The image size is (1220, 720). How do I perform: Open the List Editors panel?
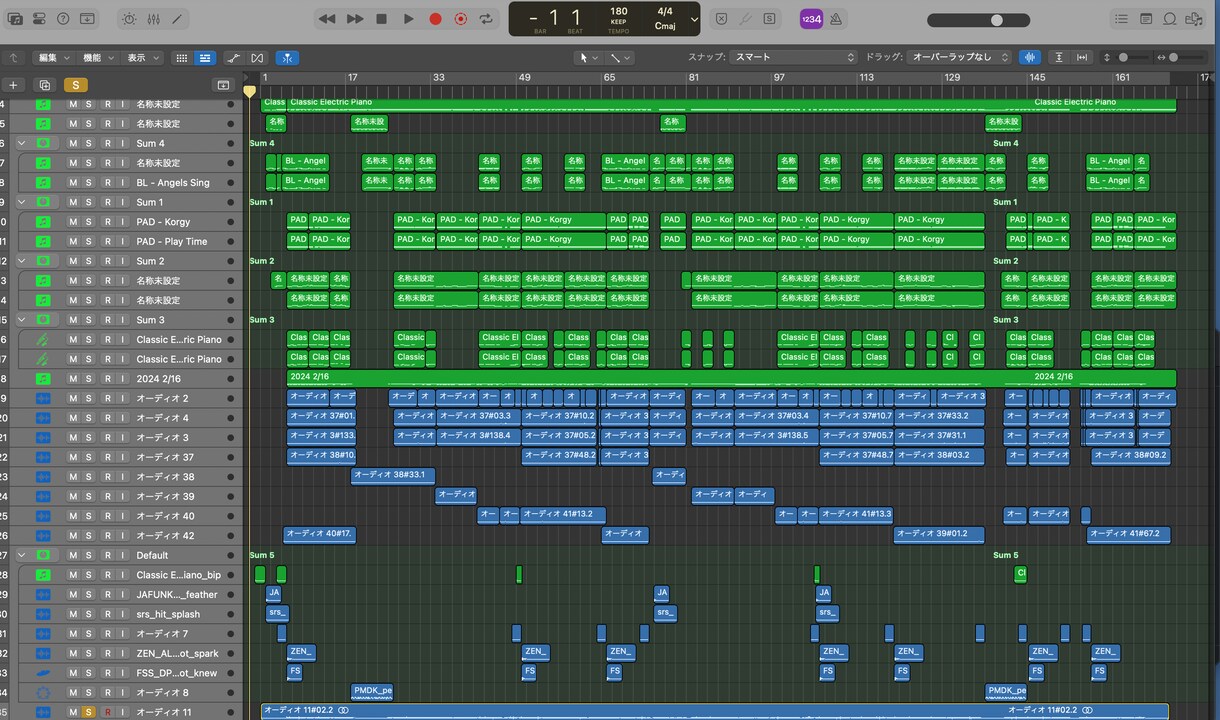1121,19
